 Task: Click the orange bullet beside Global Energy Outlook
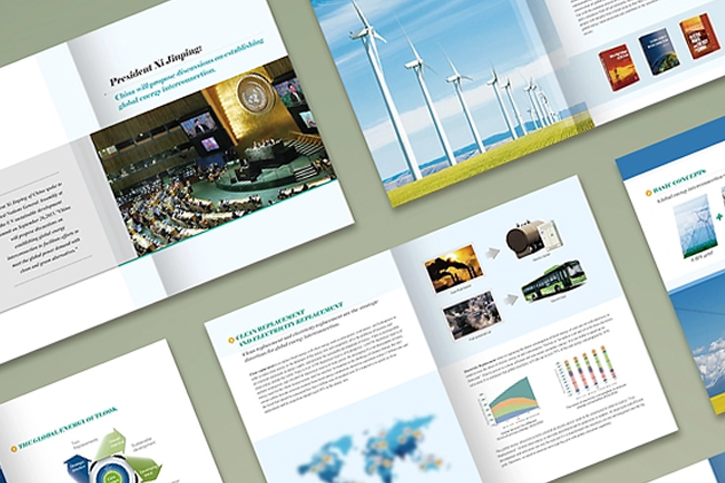tap(14, 448)
